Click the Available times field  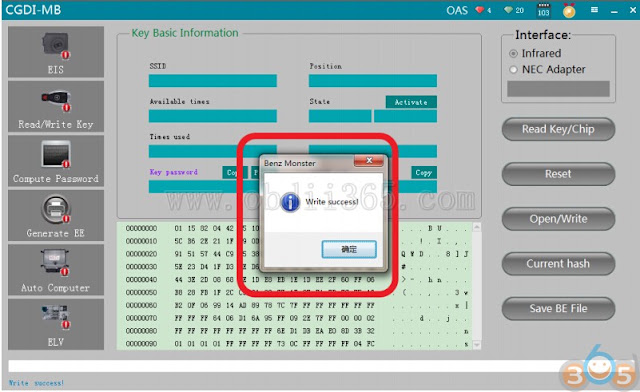tap(213, 116)
